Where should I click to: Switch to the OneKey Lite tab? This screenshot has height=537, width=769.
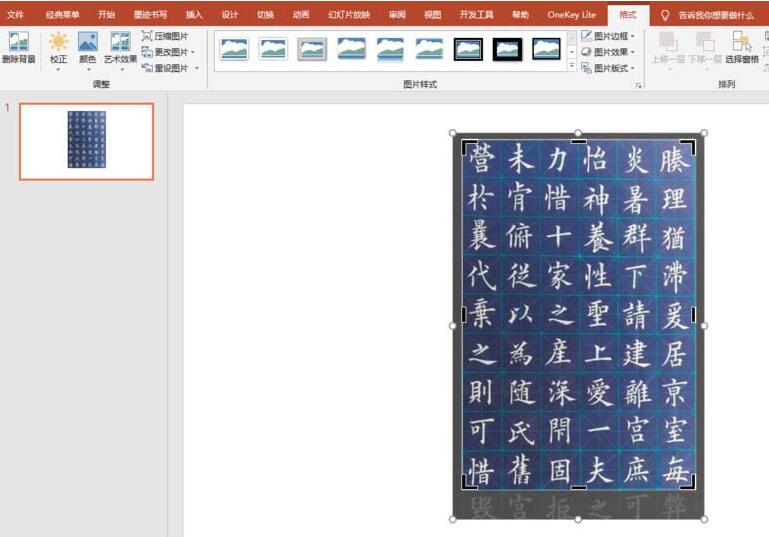tap(571, 15)
